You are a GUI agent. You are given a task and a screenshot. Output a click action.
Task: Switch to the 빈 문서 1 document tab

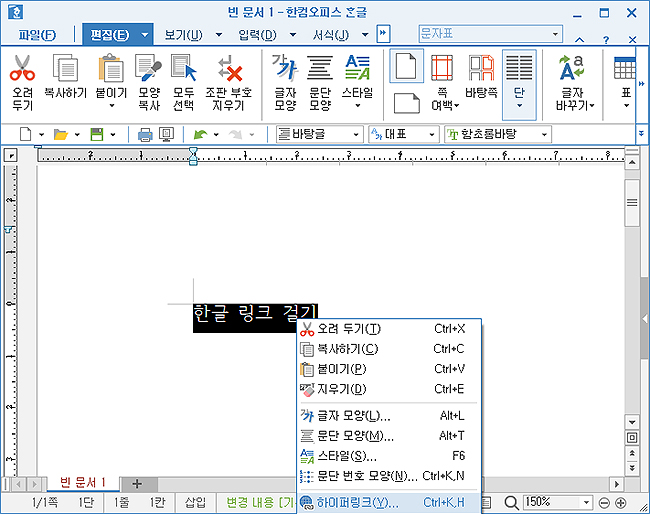coord(83,483)
